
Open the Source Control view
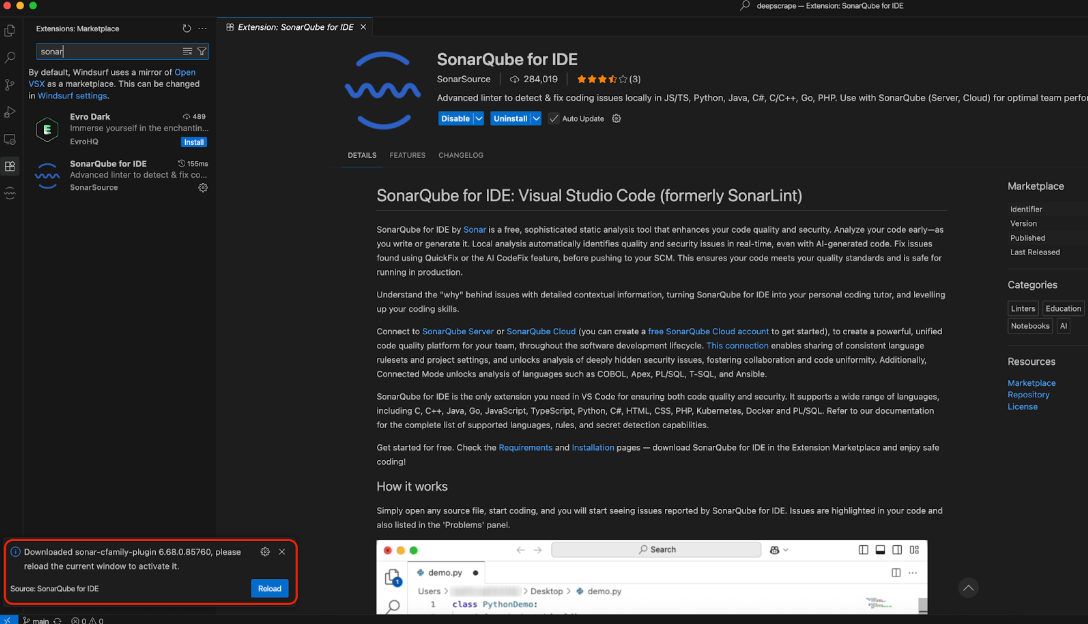(x=10, y=85)
